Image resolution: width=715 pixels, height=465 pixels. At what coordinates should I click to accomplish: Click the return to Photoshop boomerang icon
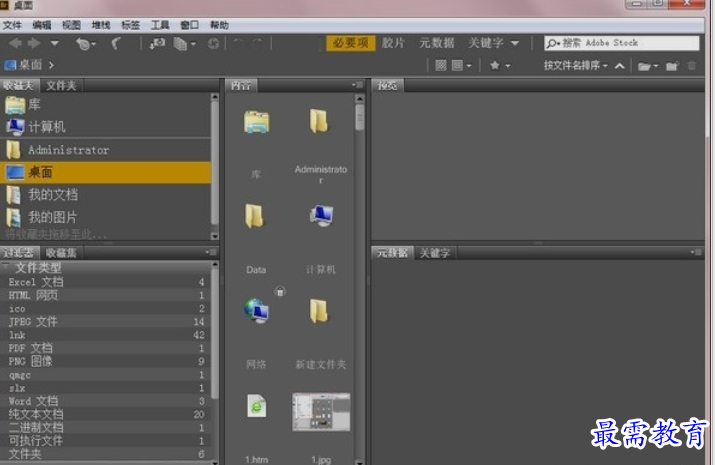point(116,44)
